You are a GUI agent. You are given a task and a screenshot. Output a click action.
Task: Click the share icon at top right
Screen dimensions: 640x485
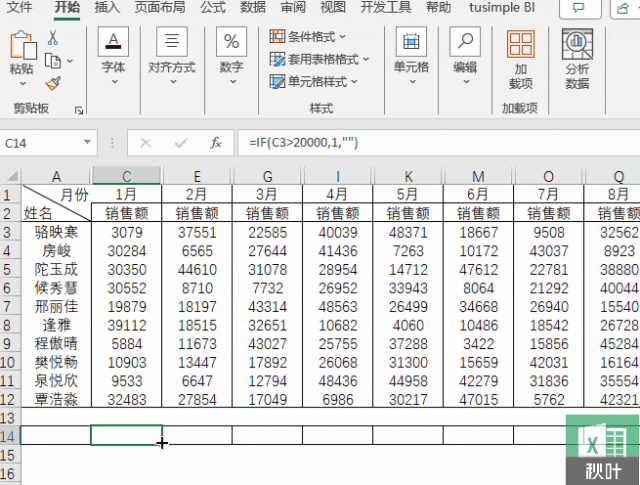tap(623, 9)
